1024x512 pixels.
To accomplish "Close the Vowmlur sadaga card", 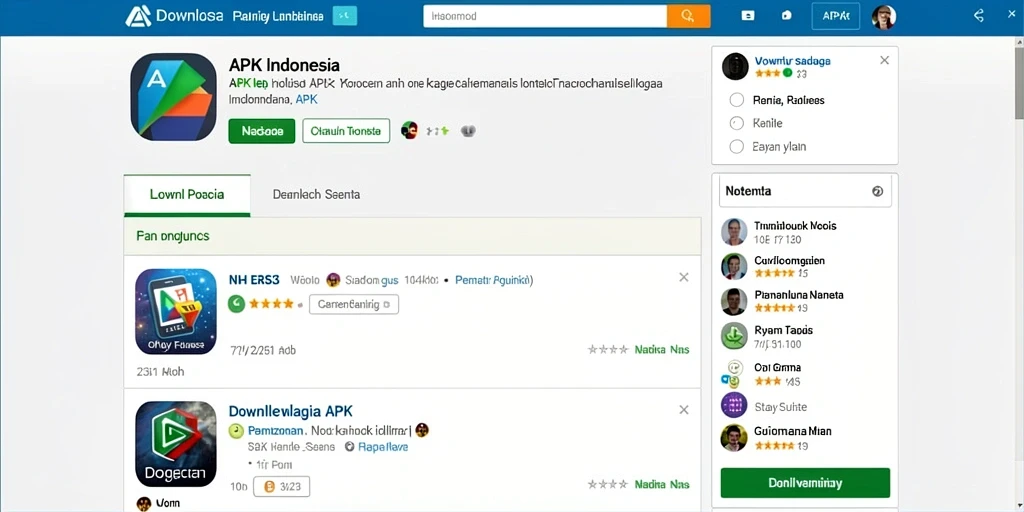I will coord(884,60).
